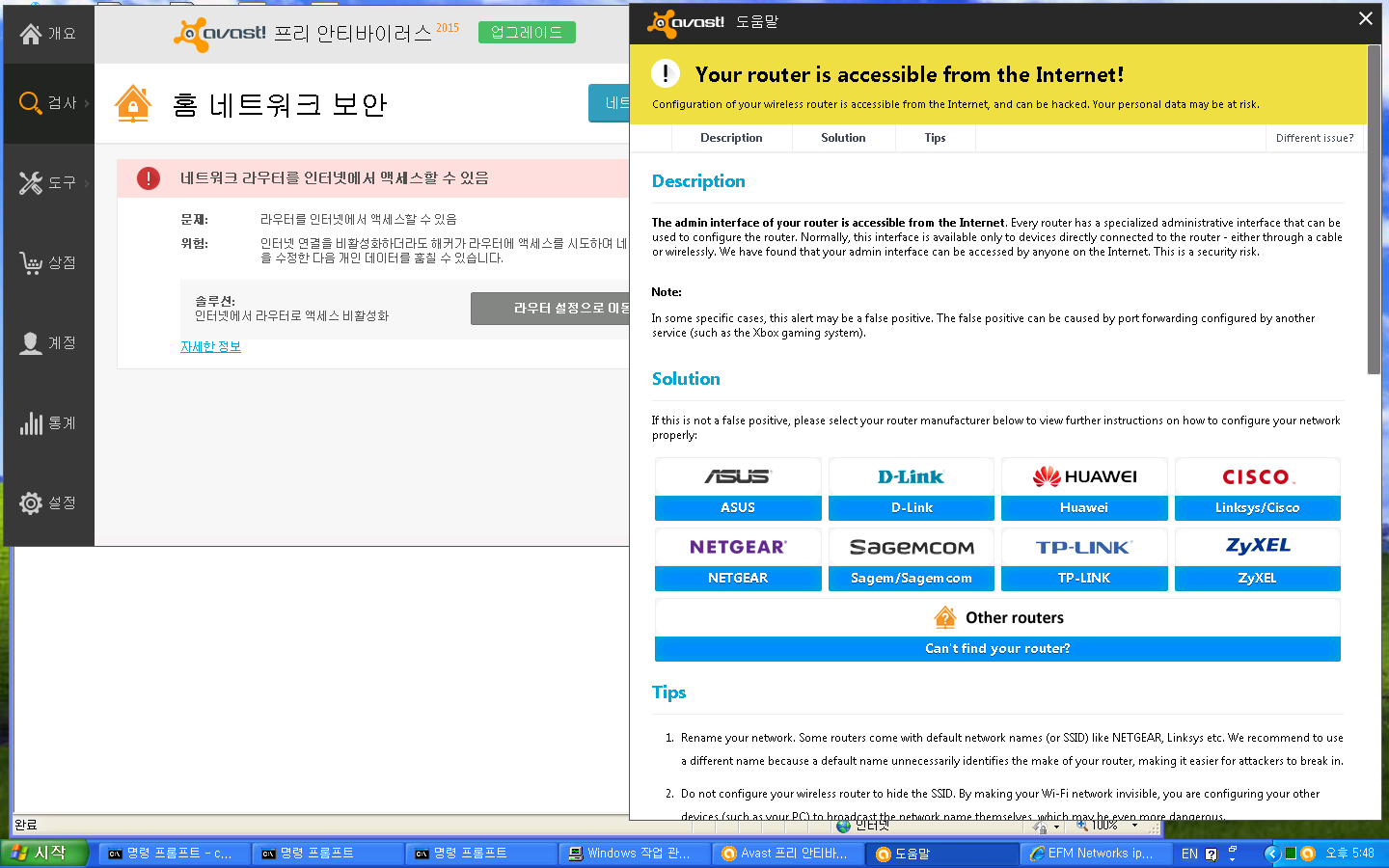Click the help window vertical scrollbar
The height and width of the screenshot is (868, 1389).
click(1374, 210)
